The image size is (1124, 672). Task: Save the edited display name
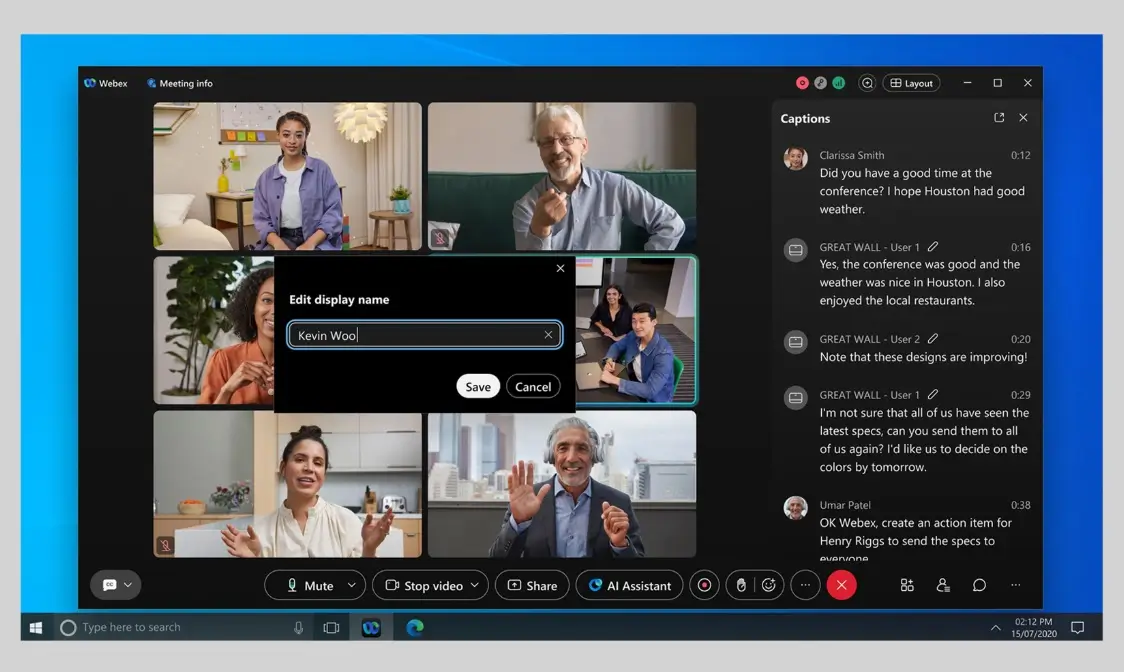[x=478, y=387]
